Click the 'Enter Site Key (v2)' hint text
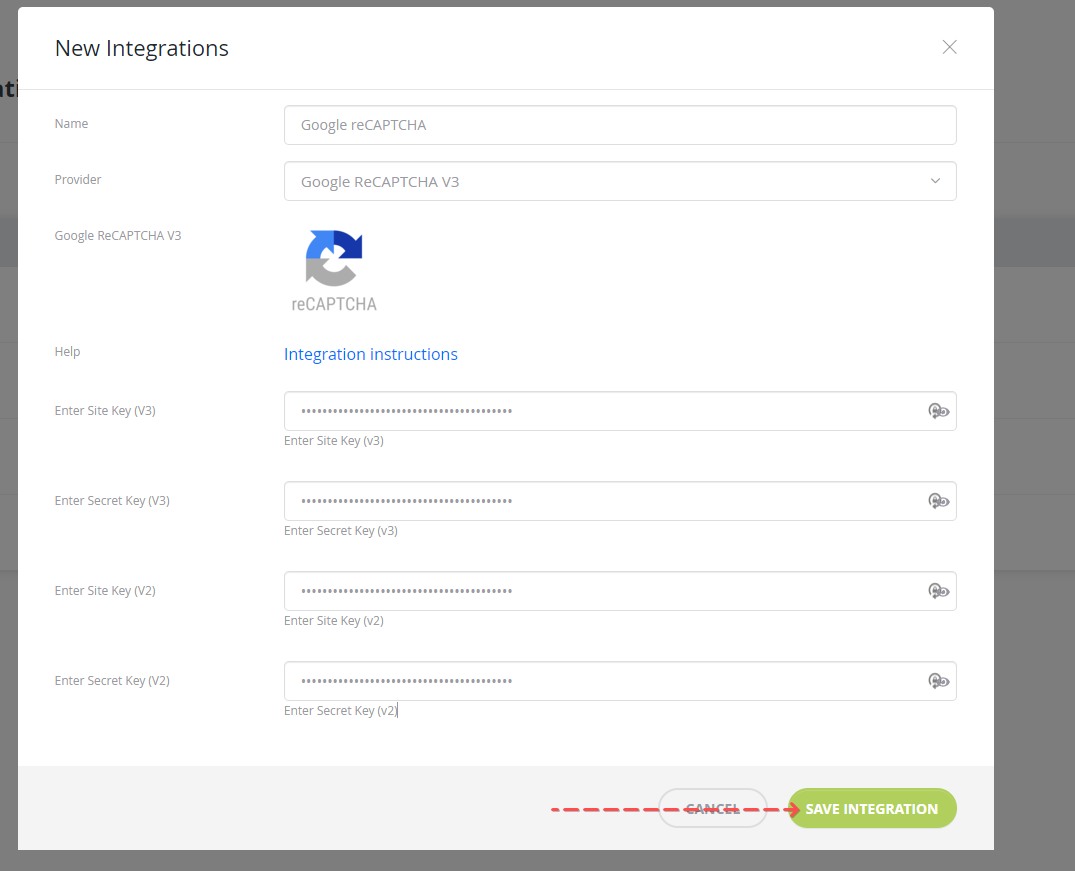Screen dimensions: 1075x871 (x=334, y=621)
